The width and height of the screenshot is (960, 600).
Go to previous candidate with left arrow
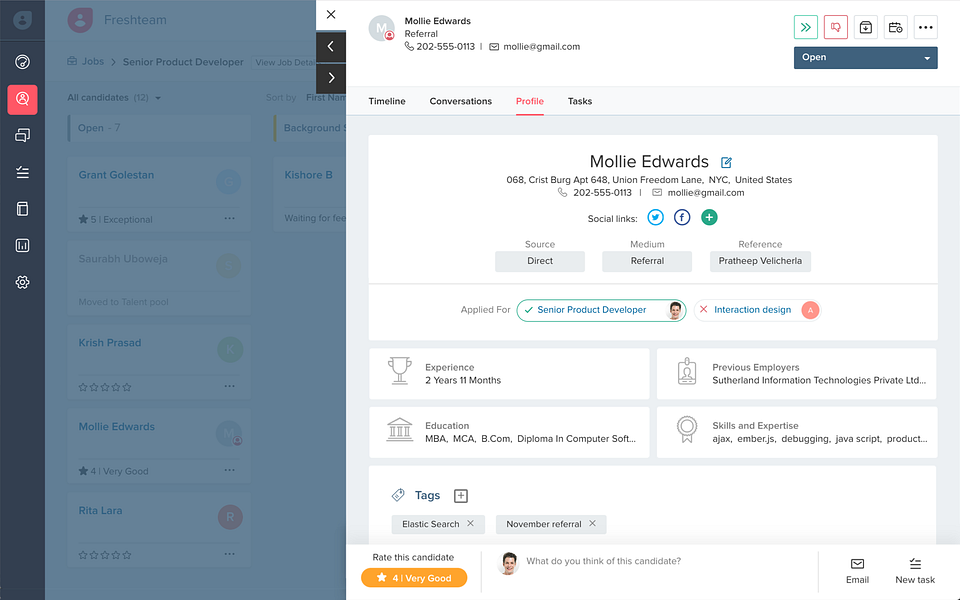(x=331, y=47)
